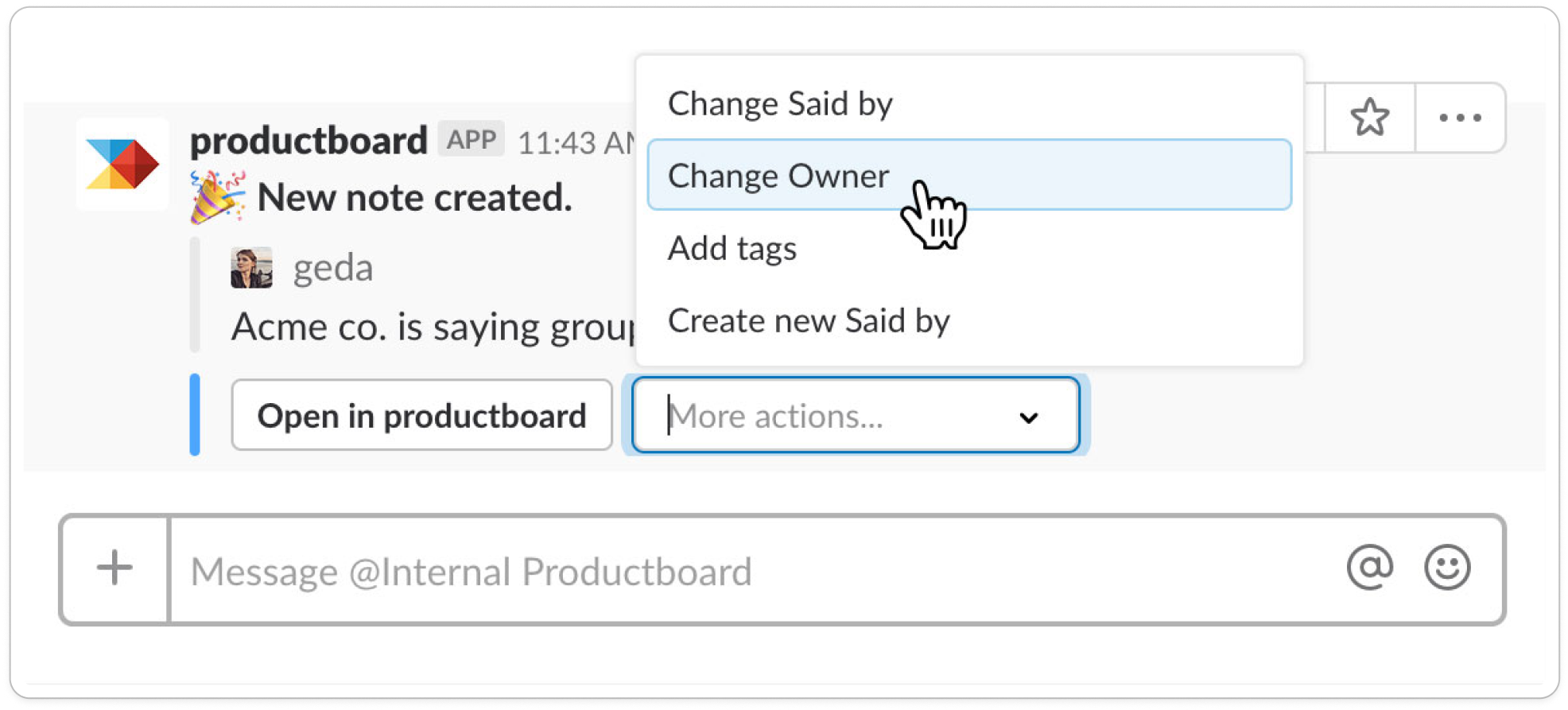The image size is (1568, 710).
Task: Choose the Change Owner option
Action: [969, 175]
